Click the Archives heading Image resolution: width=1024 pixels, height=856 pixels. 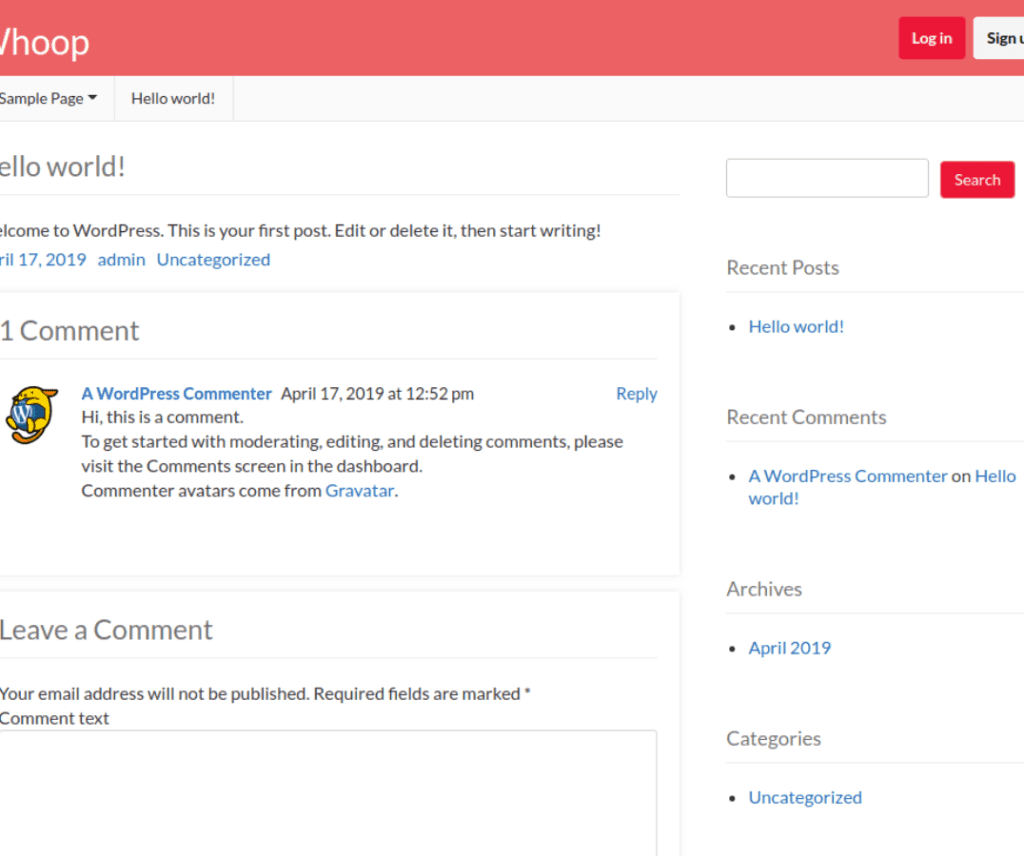point(764,589)
